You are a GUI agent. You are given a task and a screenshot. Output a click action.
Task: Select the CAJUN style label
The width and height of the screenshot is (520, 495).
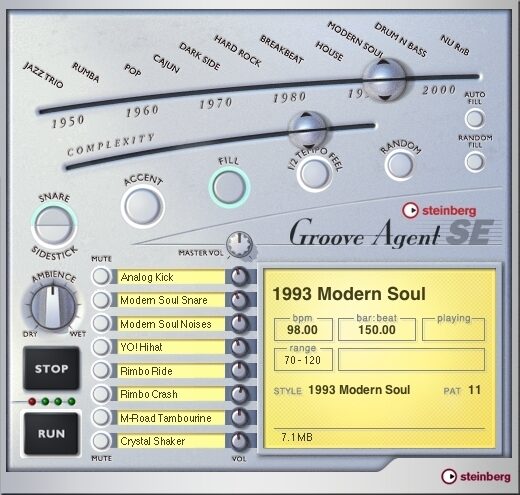[167, 63]
